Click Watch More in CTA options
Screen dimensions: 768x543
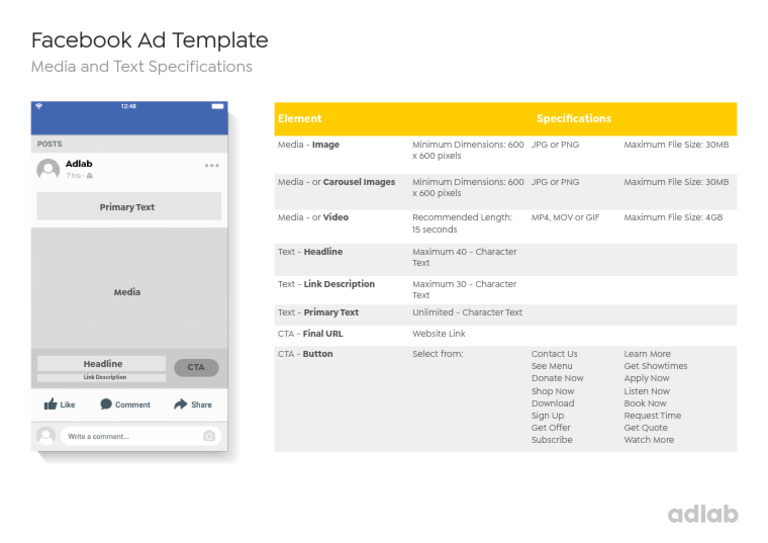[x=649, y=440]
